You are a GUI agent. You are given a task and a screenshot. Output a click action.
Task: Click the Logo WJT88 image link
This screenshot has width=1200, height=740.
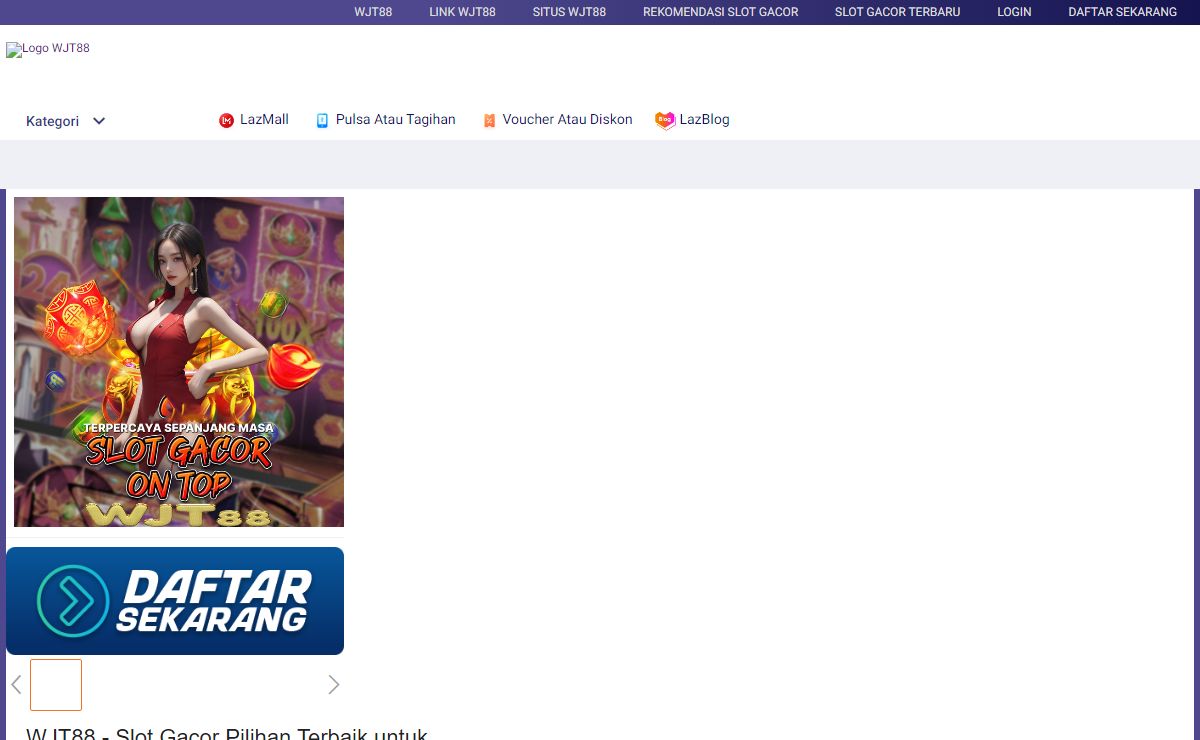(48, 49)
